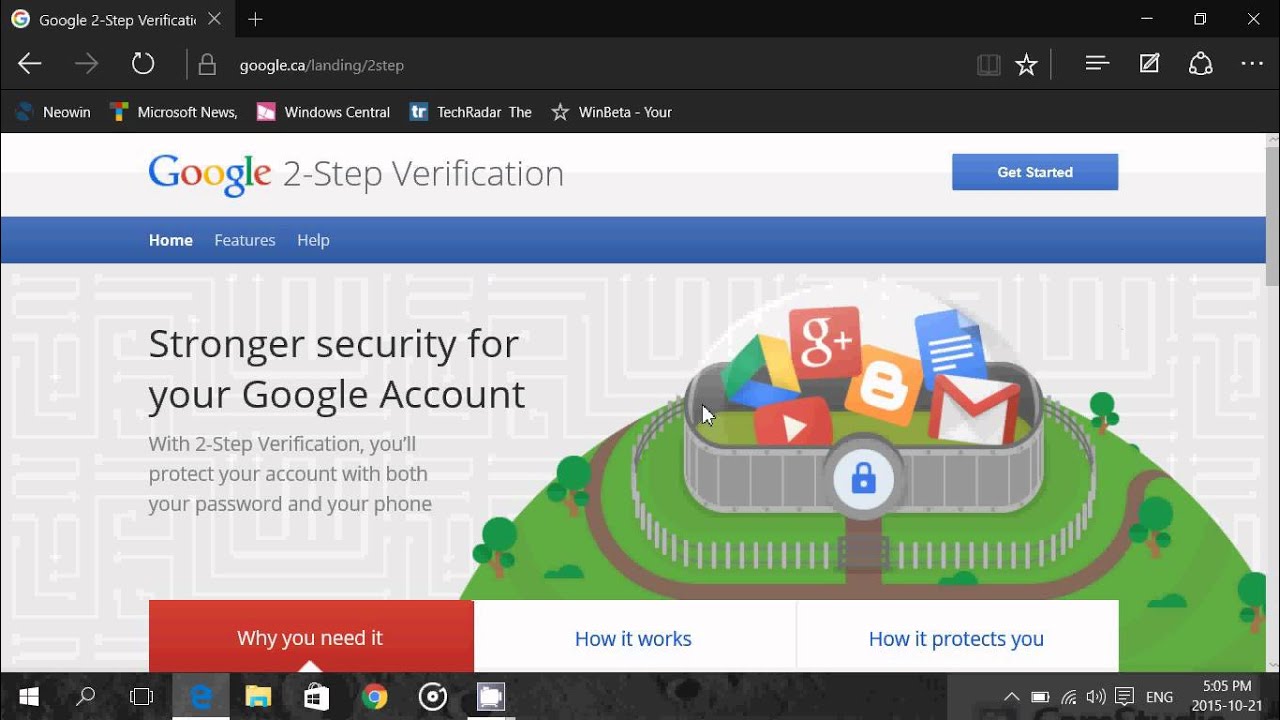The width and height of the screenshot is (1280, 720).
Task: Click the YouTube icon in illustration
Action: pyautogui.click(x=793, y=423)
